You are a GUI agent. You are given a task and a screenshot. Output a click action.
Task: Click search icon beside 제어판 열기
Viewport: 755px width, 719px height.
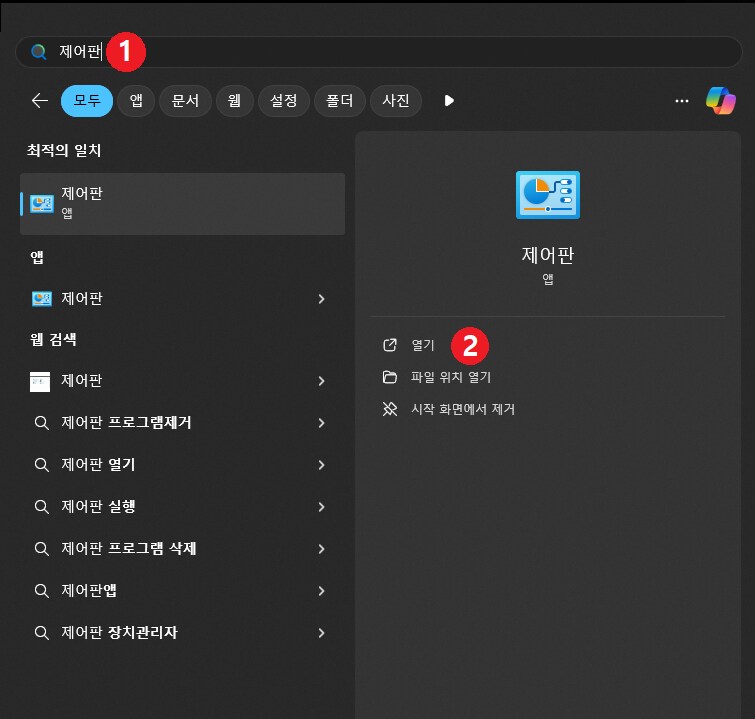(x=42, y=465)
